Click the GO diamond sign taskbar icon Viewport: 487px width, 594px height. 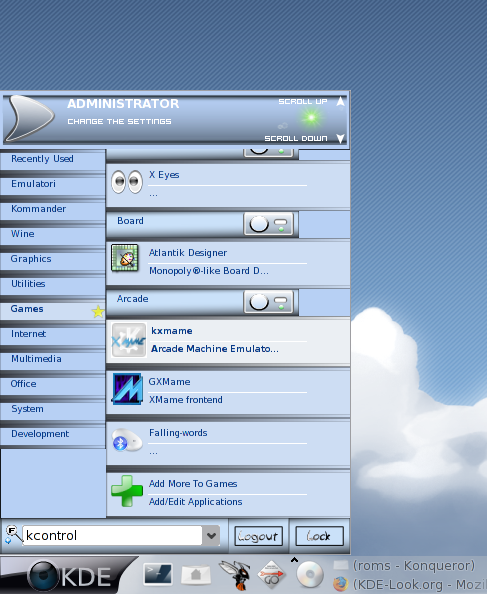(271, 575)
